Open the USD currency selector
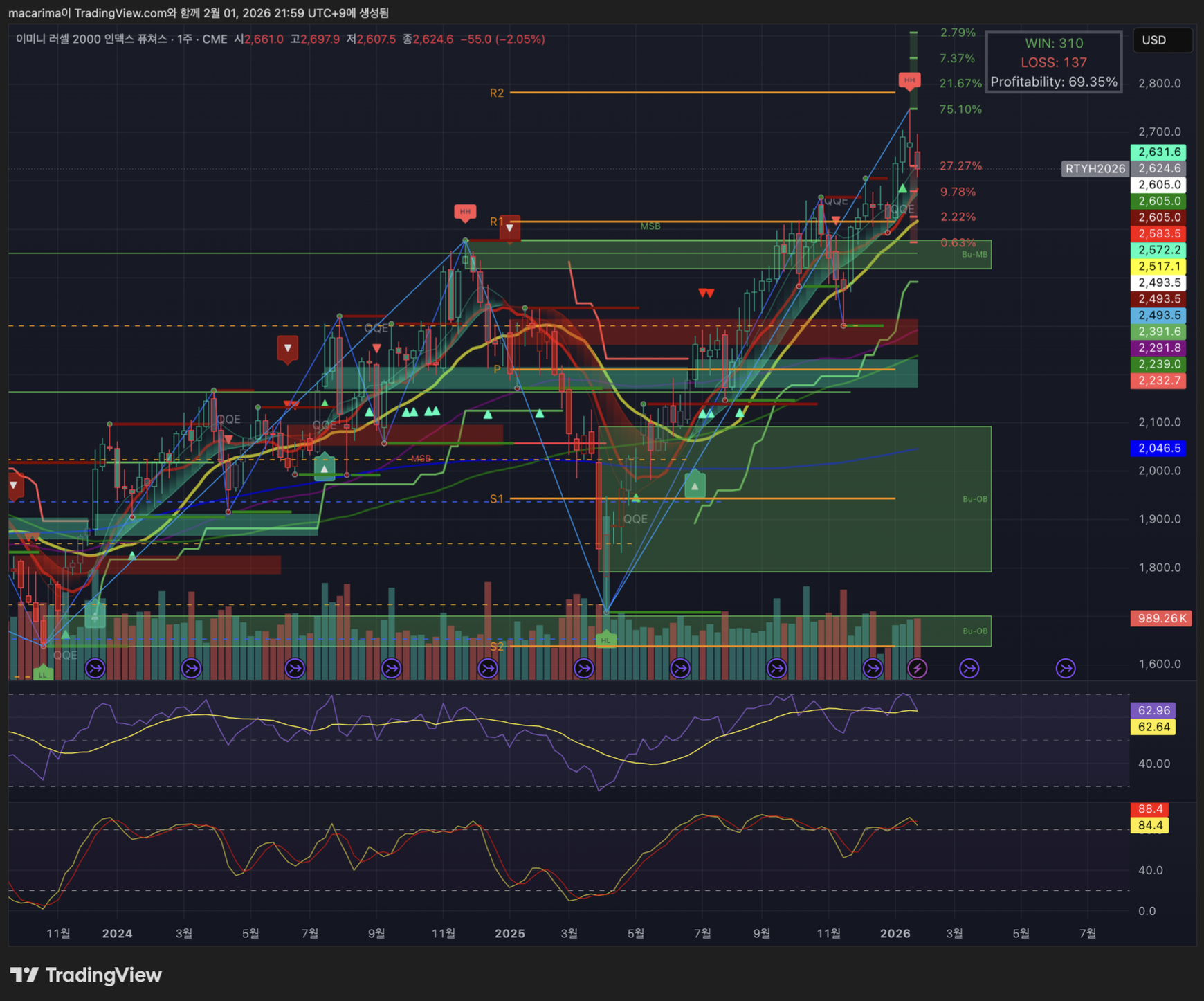This screenshot has height=1001, width=1204. (x=1162, y=40)
